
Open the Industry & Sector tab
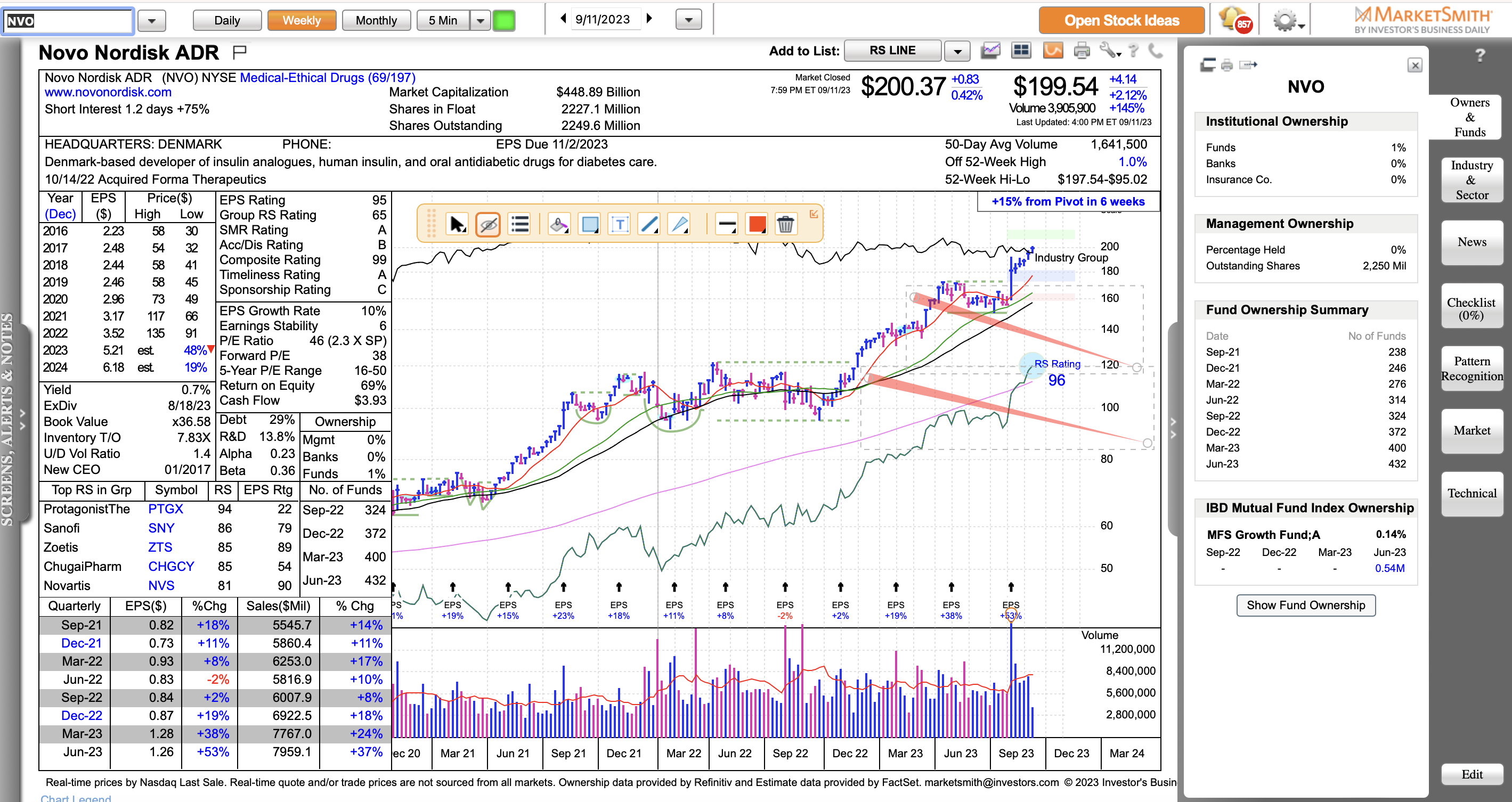pyautogui.click(x=1472, y=180)
